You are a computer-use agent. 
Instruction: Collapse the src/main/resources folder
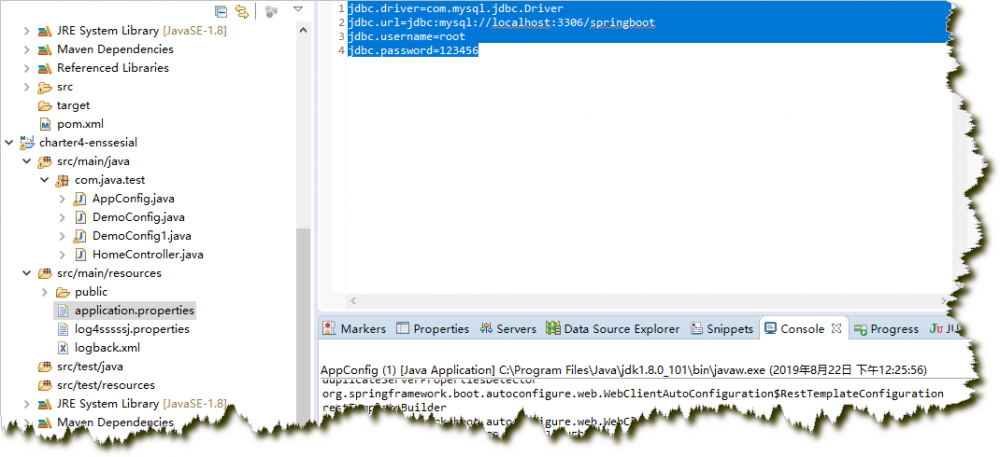click(27, 273)
